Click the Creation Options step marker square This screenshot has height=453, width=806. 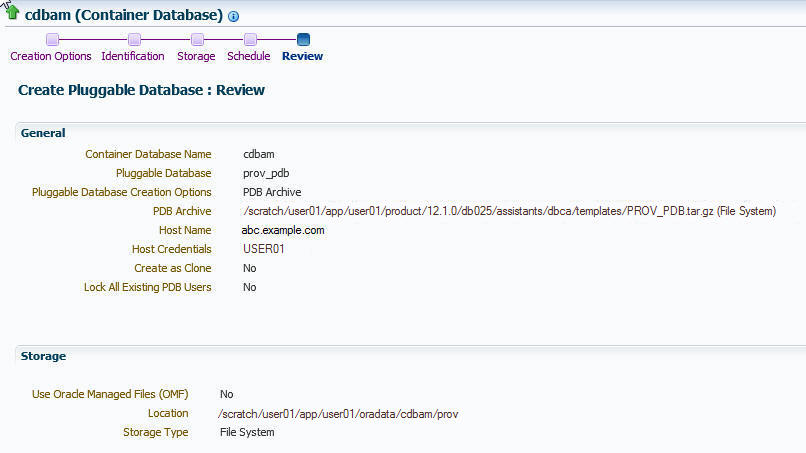[52, 40]
